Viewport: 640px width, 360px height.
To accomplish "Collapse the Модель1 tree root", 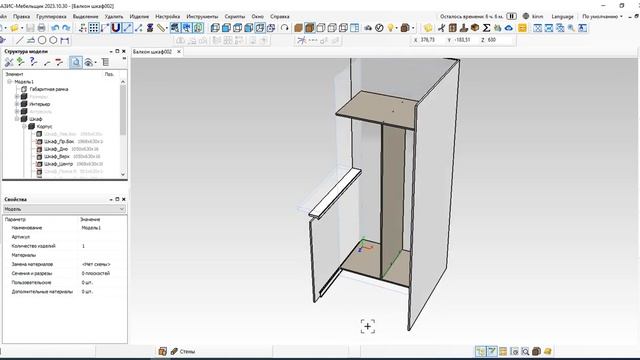I will (x=9, y=82).
